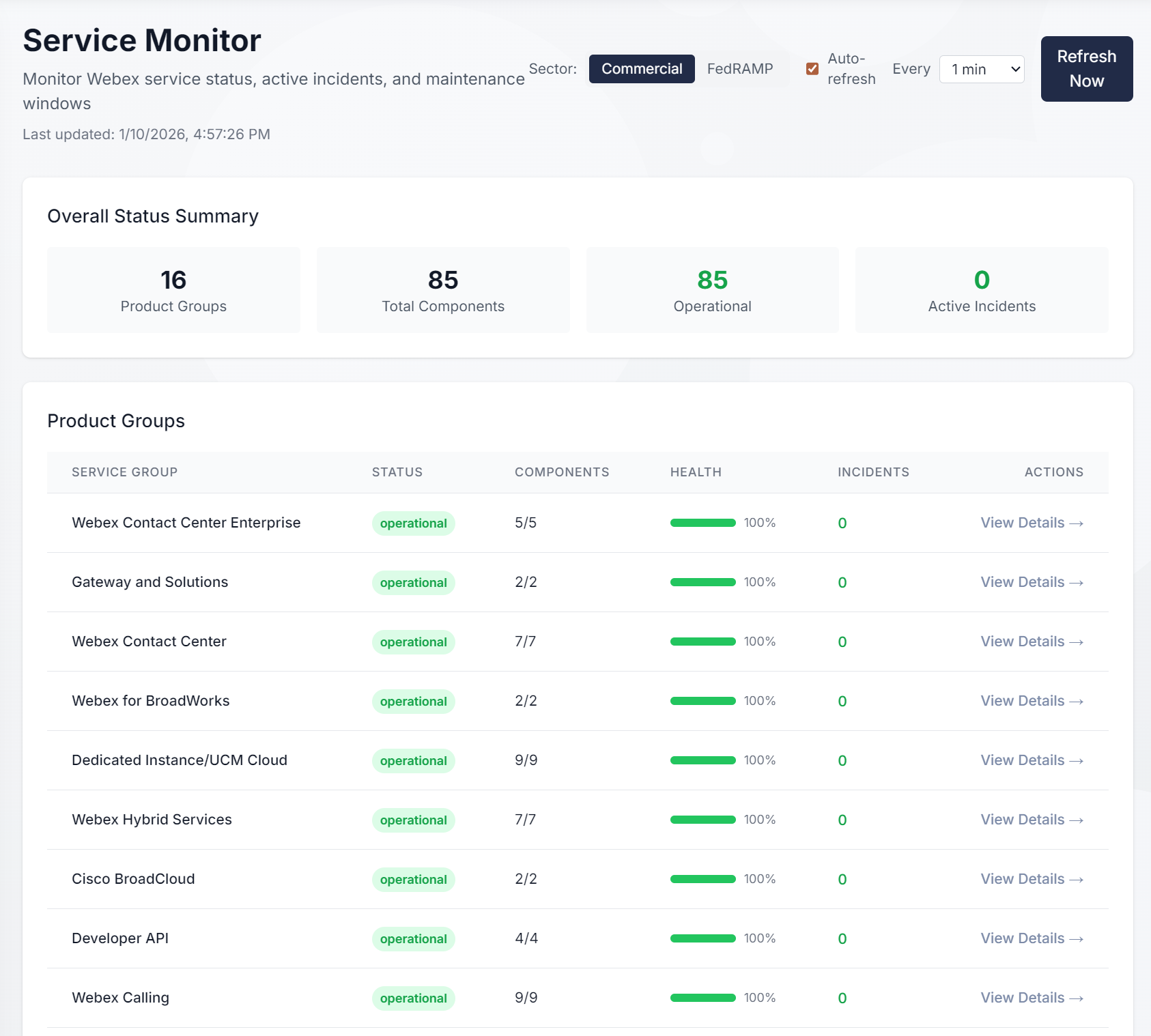Open Webex for BroadWorks details
Viewport: 1151px width, 1036px height.
pyautogui.click(x=1031, y=701)
